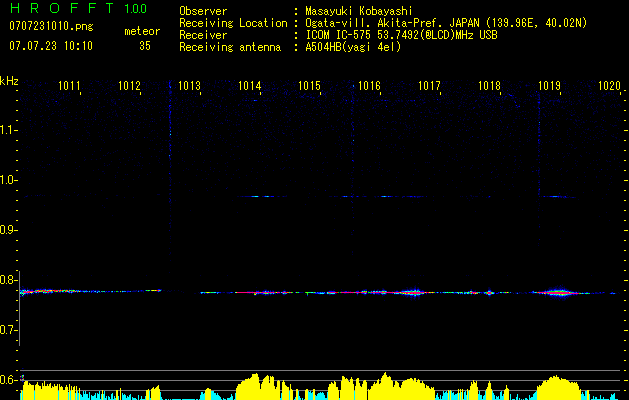Screen dimensions: 629x400
Task: Click the 1017 time marker
Action: click(429, 86)
